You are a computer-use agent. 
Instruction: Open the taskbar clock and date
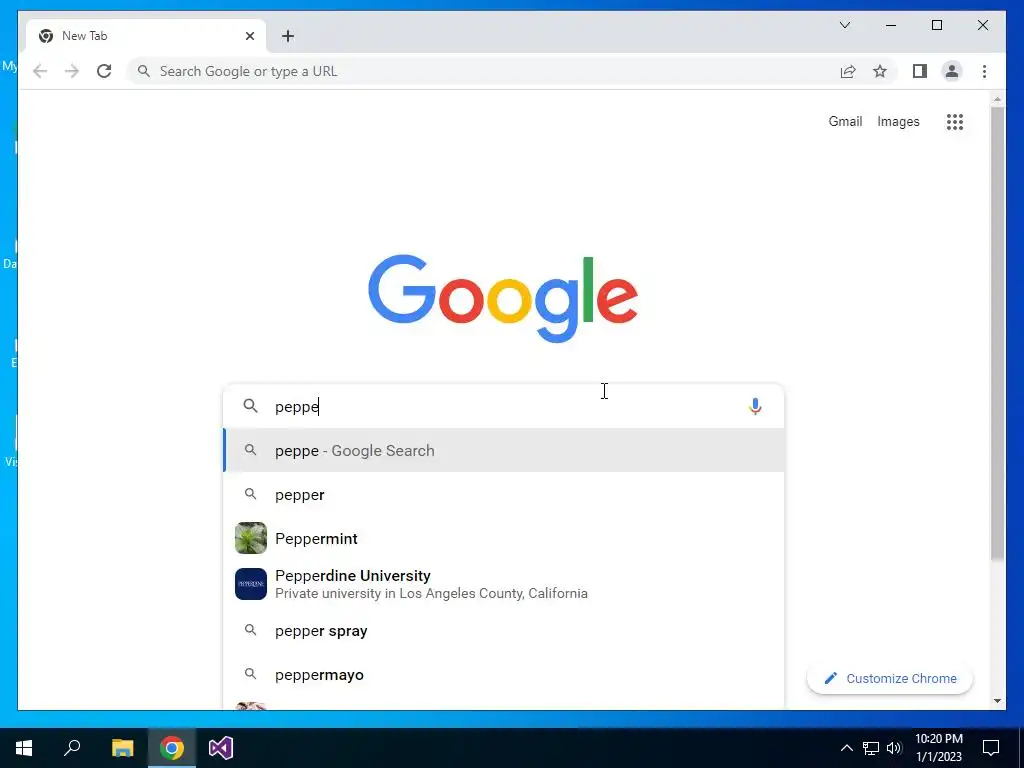[938, 748]
